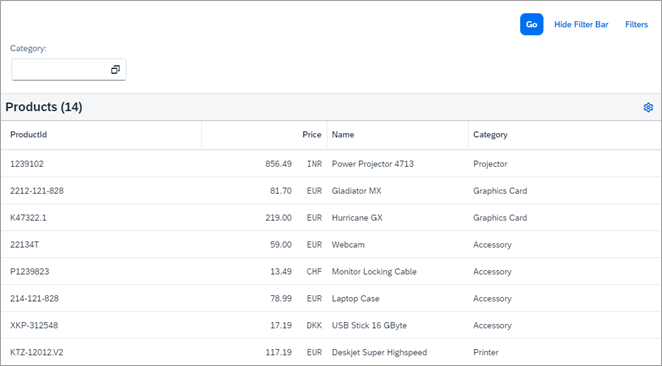662x366 pixels.
Task: Click the Hurricane GX product name
Action: pos(357,218)
